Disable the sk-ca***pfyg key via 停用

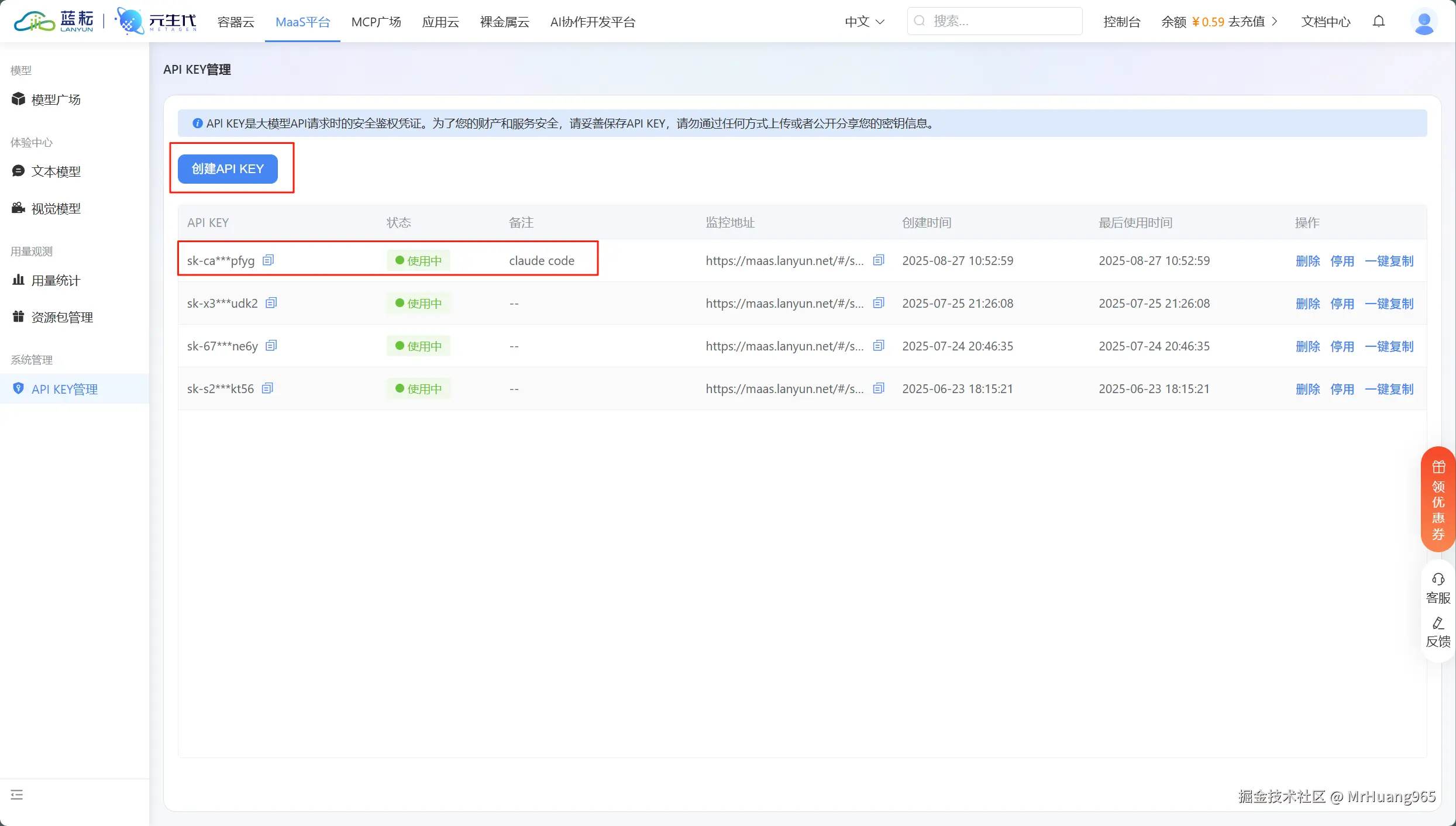pos(1342,261)
